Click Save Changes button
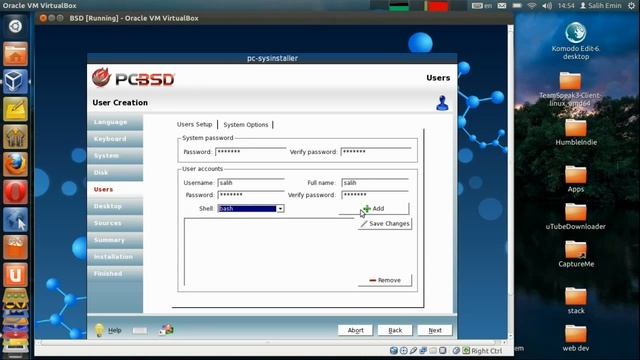 (385, 224)
